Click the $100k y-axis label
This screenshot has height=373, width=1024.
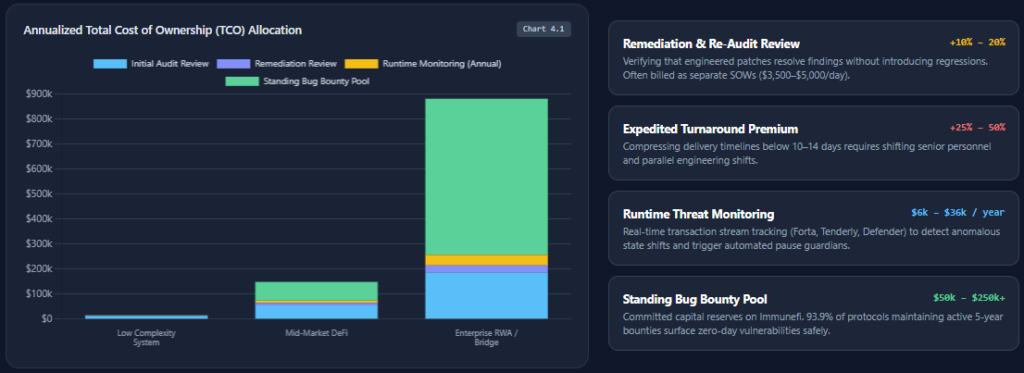pos(38,294)
